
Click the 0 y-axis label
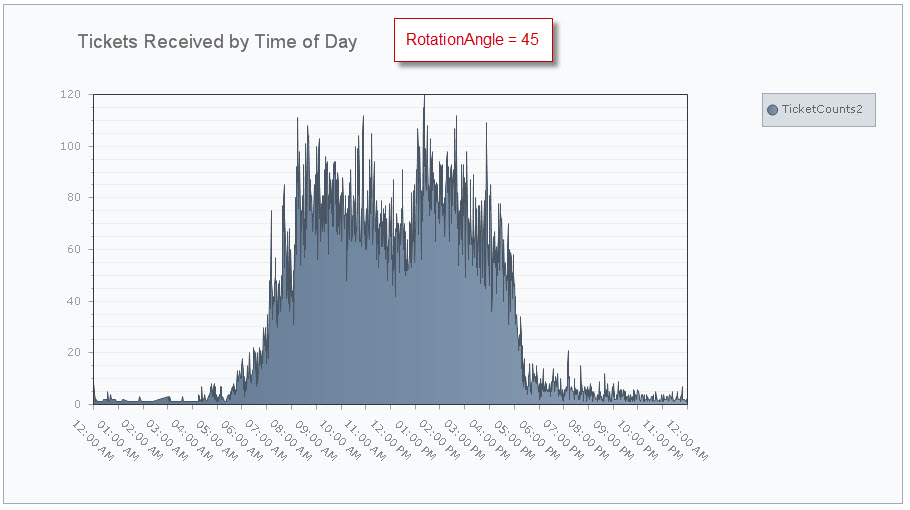point(77,404)
